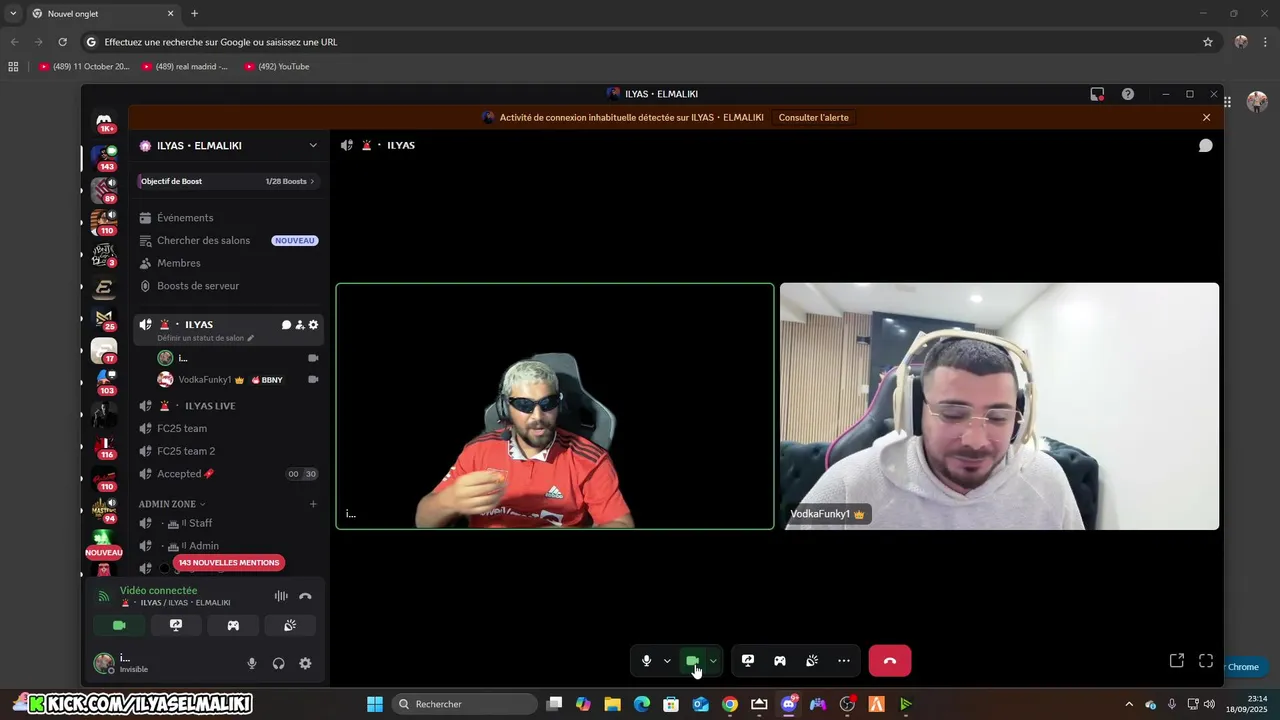Open new Chrome tab with plus button
Screen dimensions: 1280x720
click(x=194, y=14)
